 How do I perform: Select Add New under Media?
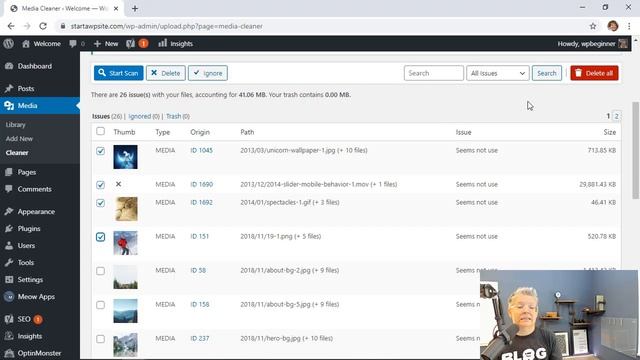(x=19, y=139)
